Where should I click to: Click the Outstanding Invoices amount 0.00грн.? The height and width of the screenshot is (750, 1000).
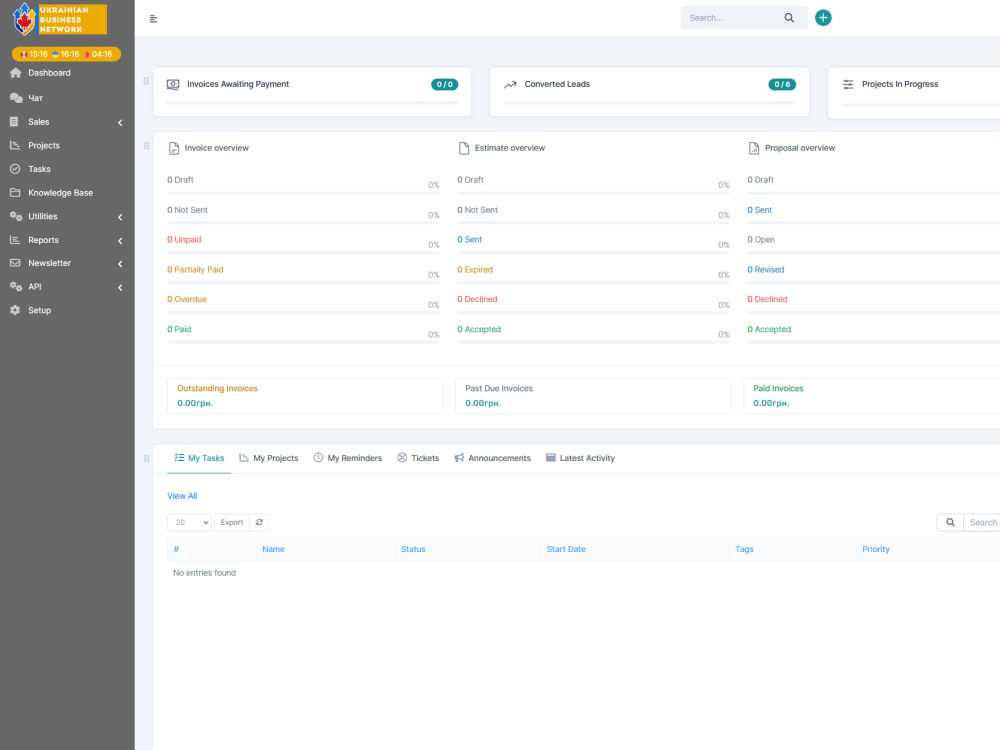(195, 403)
